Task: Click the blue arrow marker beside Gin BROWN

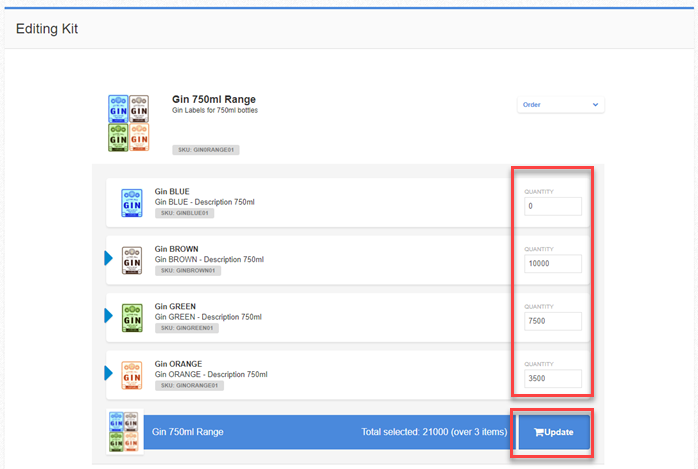Action: pos(108,258)
